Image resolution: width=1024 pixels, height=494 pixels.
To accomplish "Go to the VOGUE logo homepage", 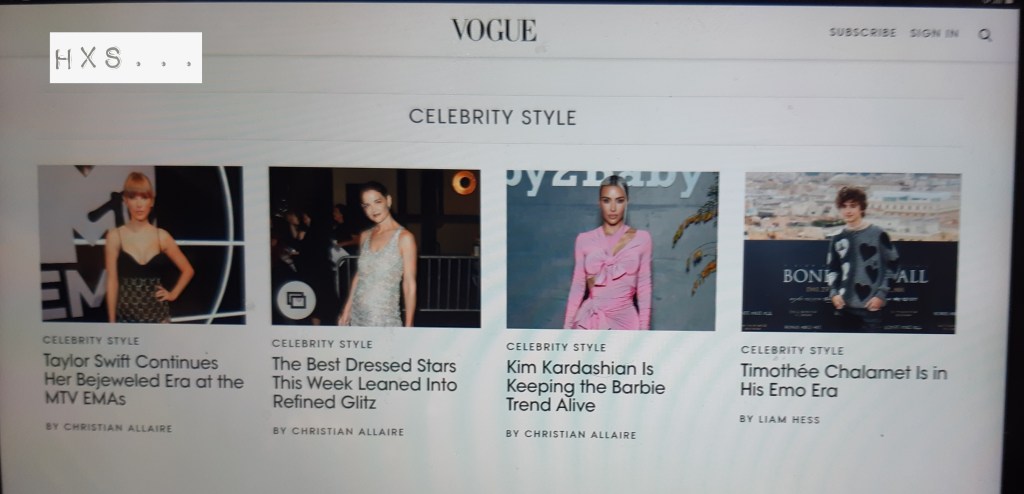I will point(494,30).
